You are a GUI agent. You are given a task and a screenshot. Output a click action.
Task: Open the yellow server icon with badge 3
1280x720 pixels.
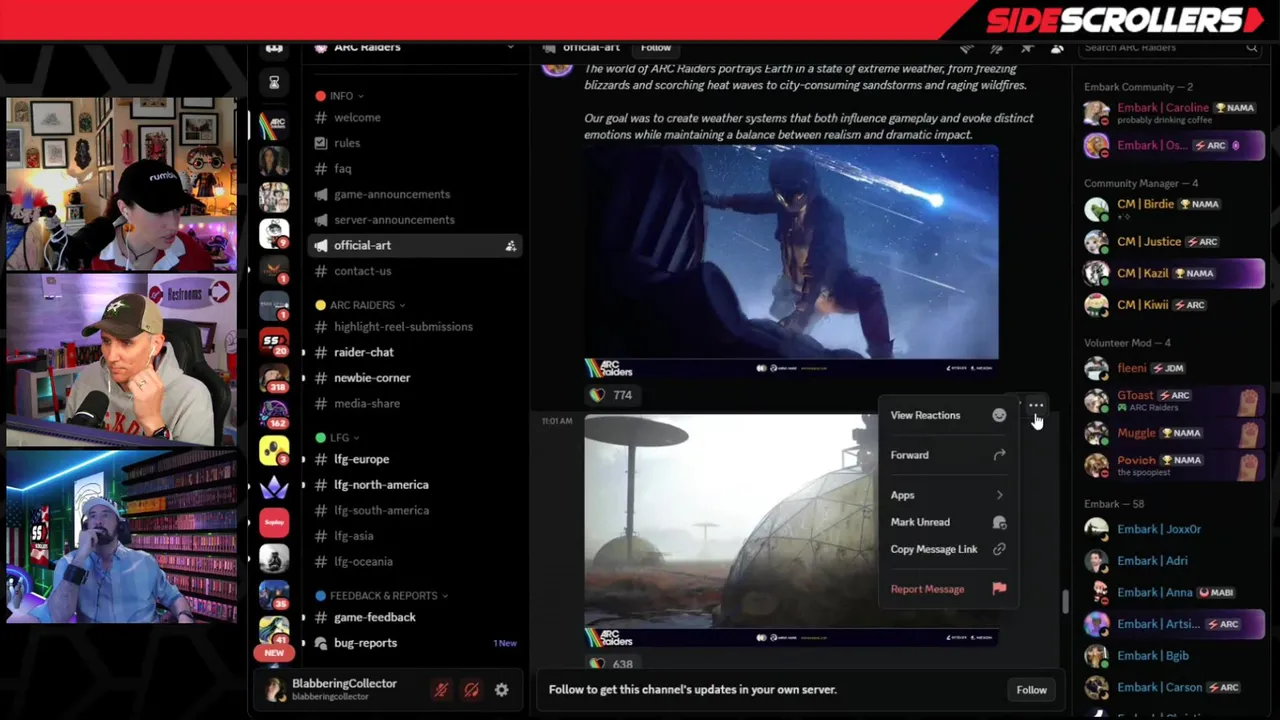(x=274, y=451)
